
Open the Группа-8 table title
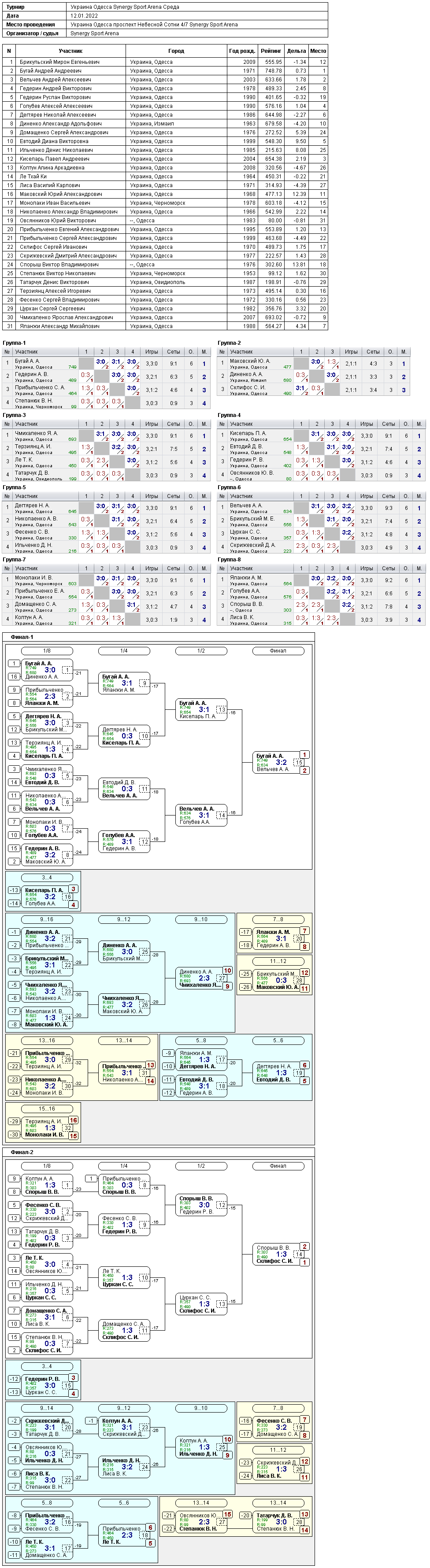[x=229, y=559]
